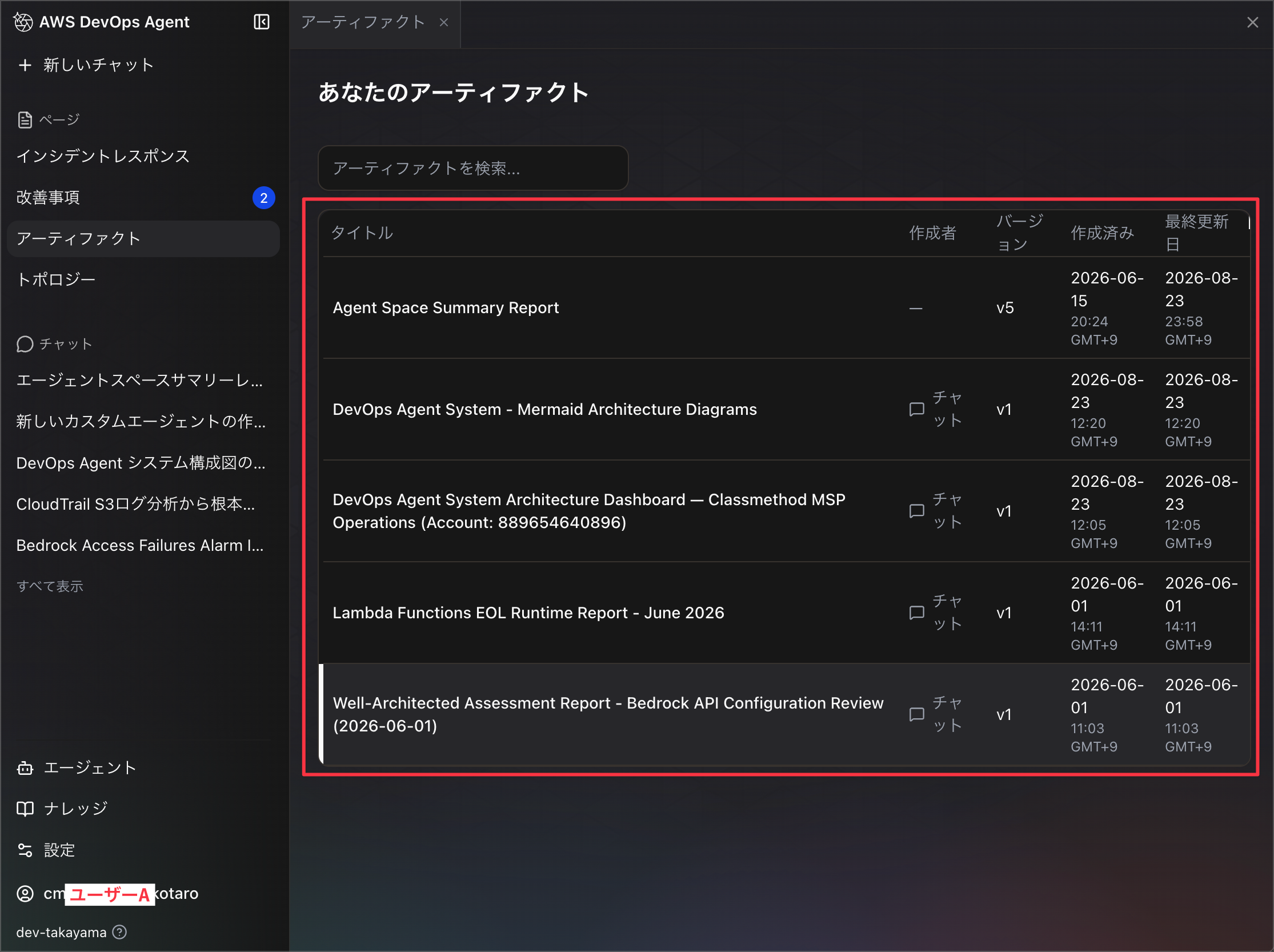
Task: Click the ページ section document icon
Action: click(25, 120)
